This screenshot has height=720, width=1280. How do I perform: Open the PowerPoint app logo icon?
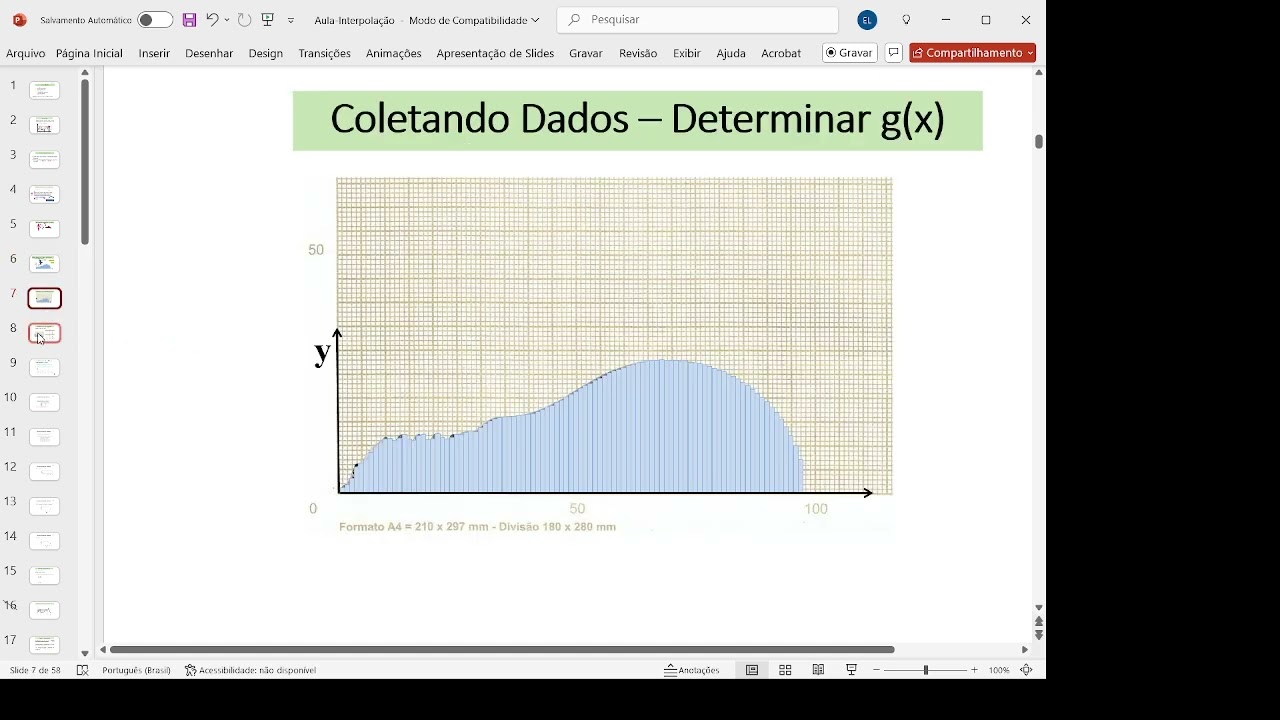pyautogui.click(x=19, y=20)
